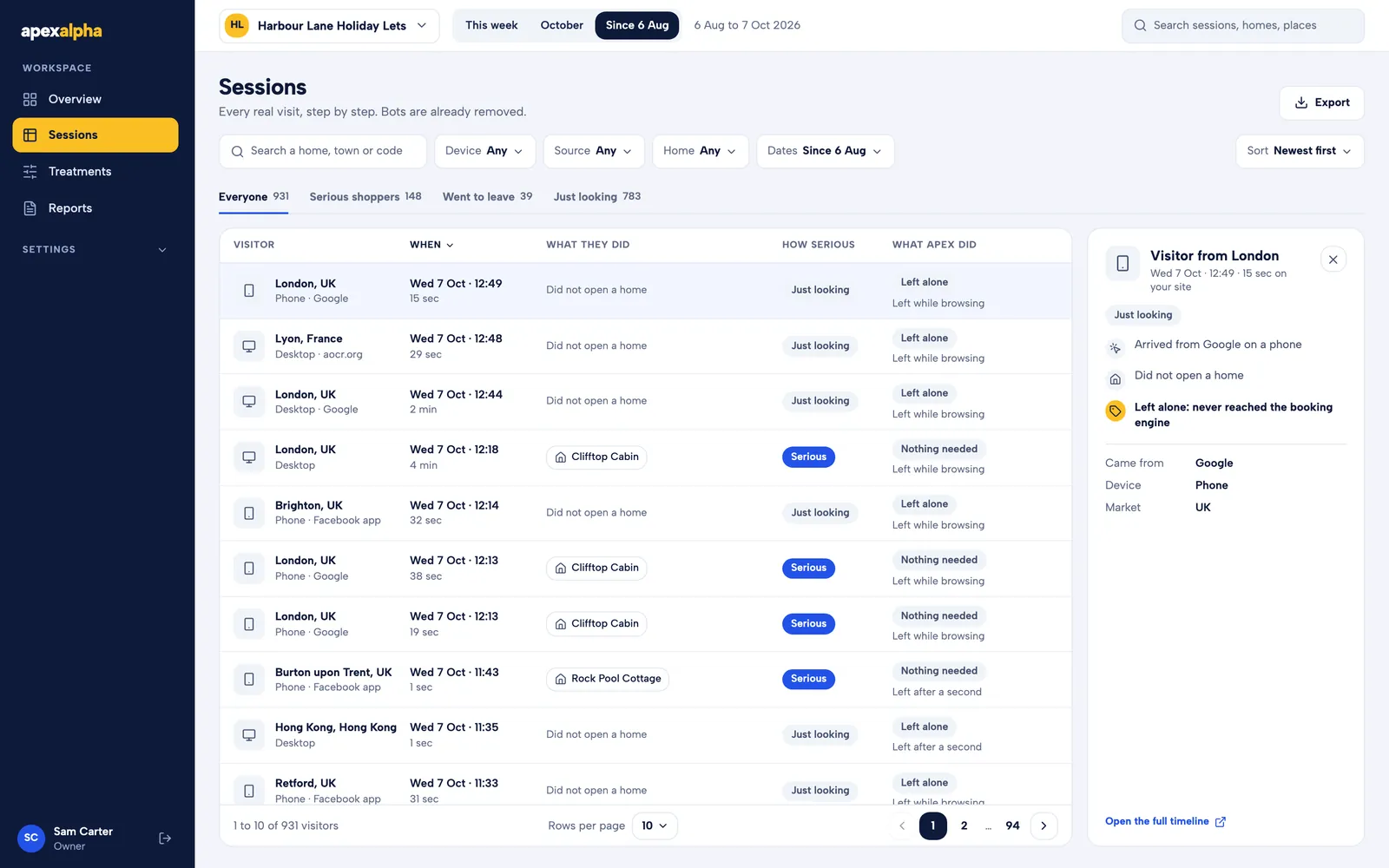Click the log out icon beside Sam Carter
Image resolution: width=1389 pixels, height=868 pixels.
(165, 838)
